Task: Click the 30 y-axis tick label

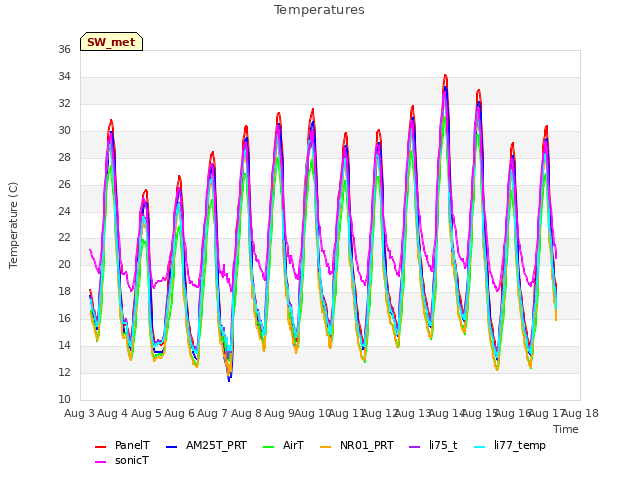Action: 64,130
